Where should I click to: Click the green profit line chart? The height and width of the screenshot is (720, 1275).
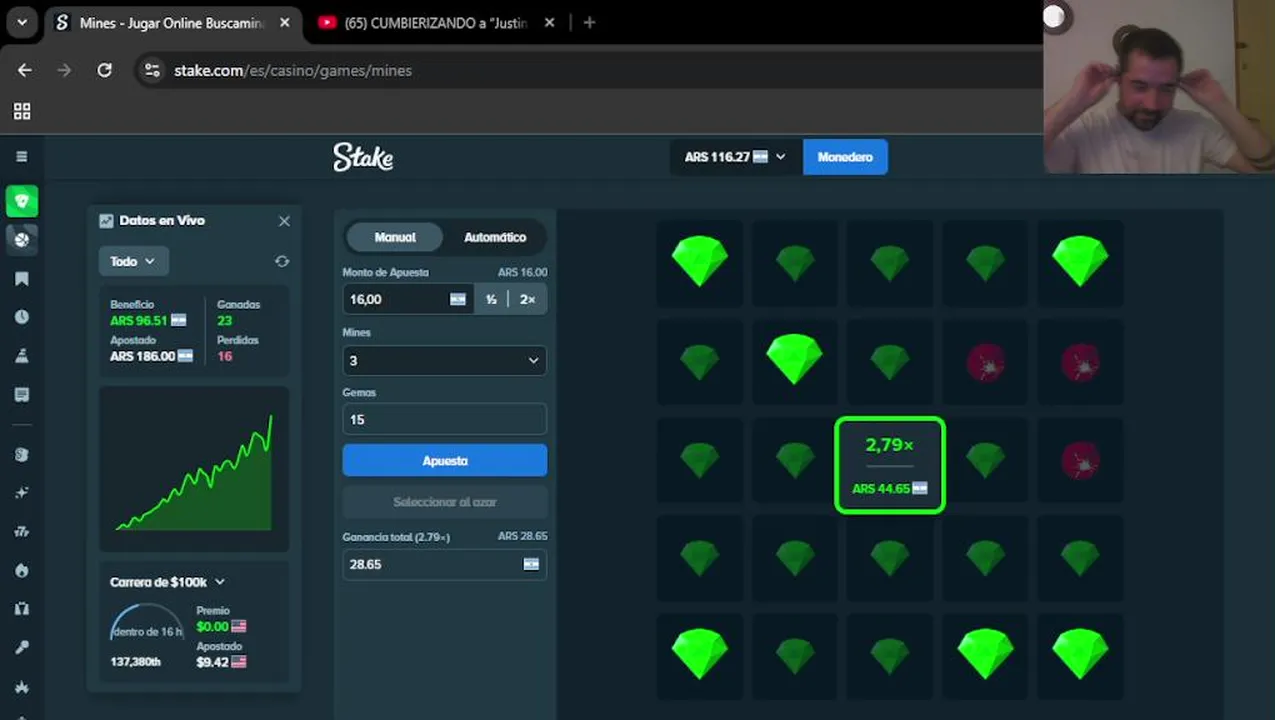click(x=194, y=469)
